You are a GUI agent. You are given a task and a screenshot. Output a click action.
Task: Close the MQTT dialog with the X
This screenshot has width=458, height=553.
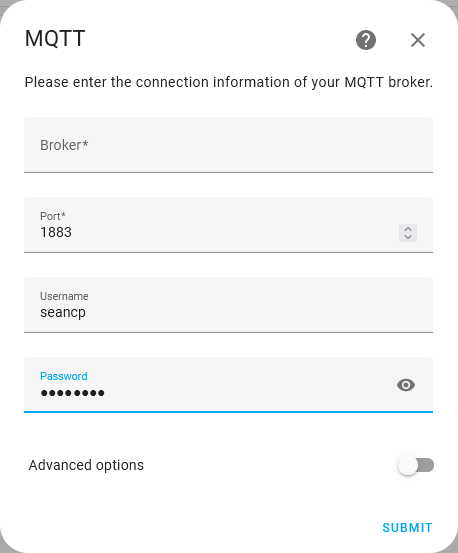click(x=418, y=40)
